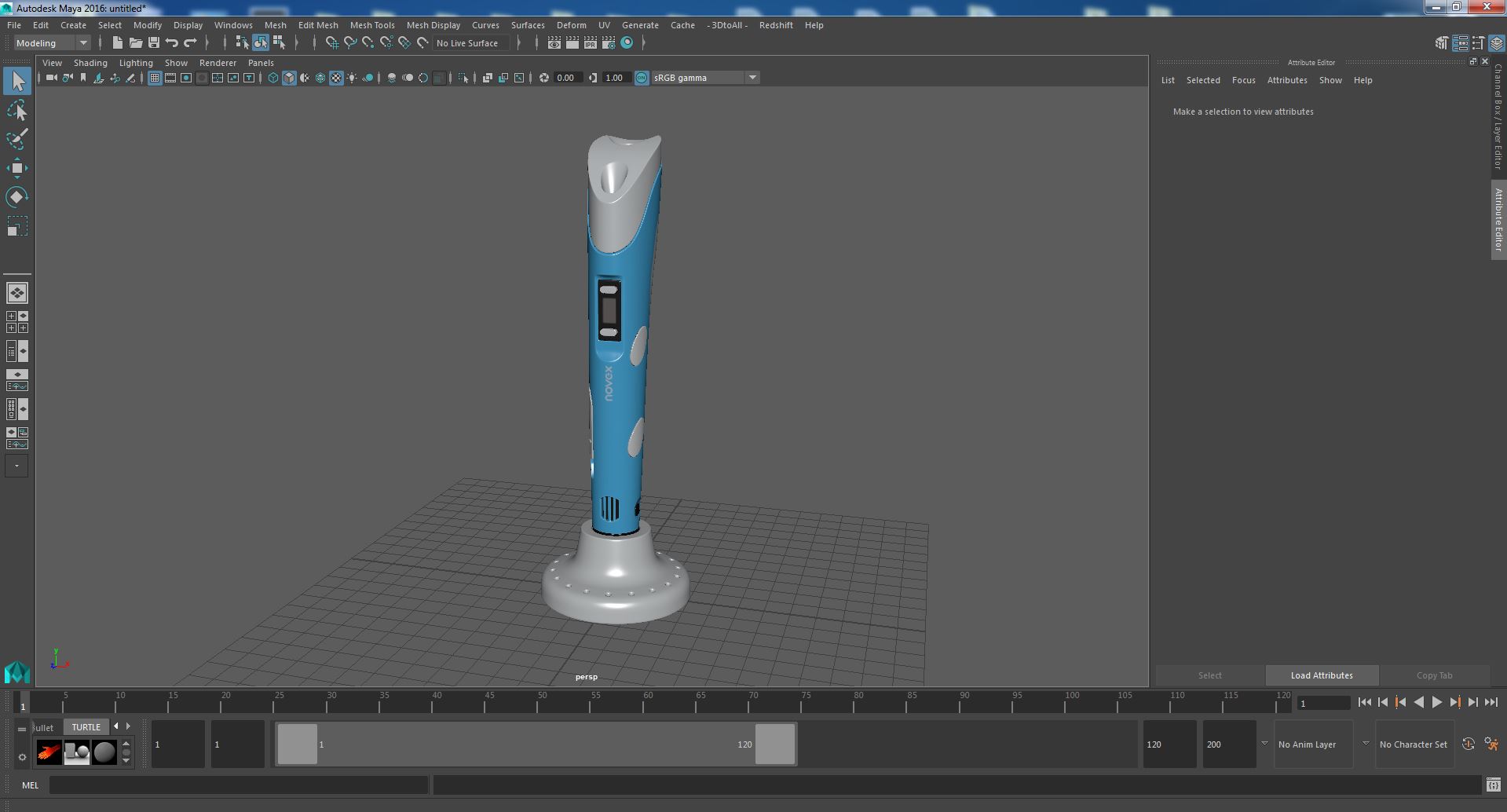
Task: Activate the Paint Selection tool
Action: pyautogui.click(x=17, y=139)
